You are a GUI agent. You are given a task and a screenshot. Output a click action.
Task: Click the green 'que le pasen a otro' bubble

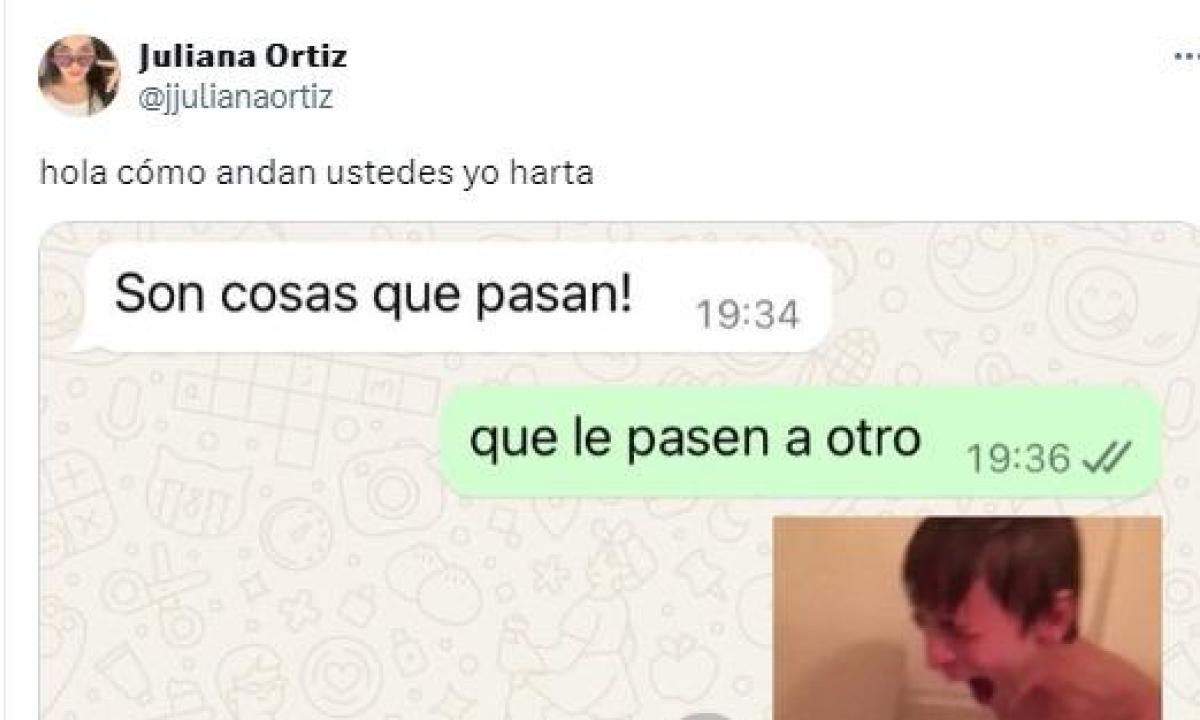pos(801,441)
